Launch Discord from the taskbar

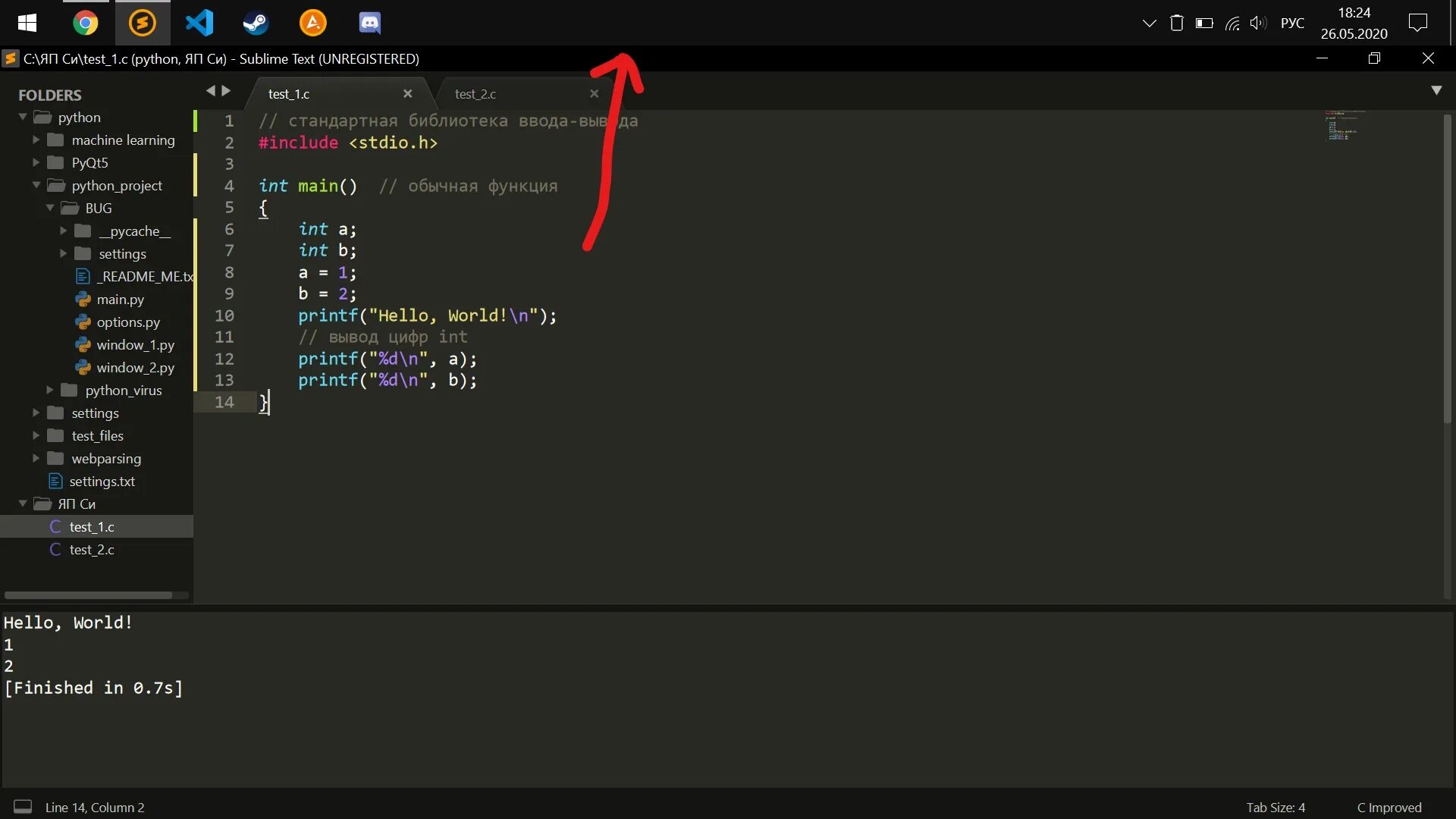pyautogui.click(x=369, y=23)
